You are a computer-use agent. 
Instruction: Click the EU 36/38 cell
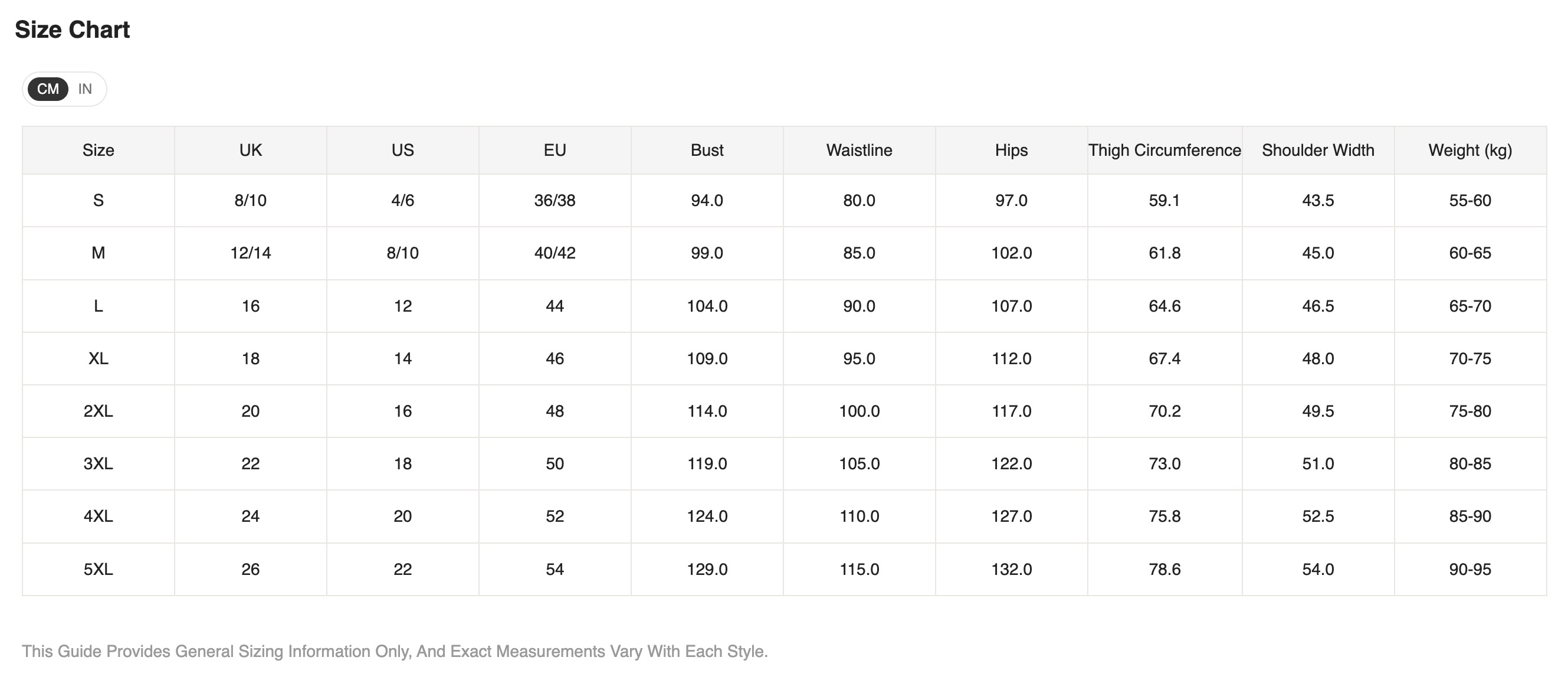pos(555,201)
